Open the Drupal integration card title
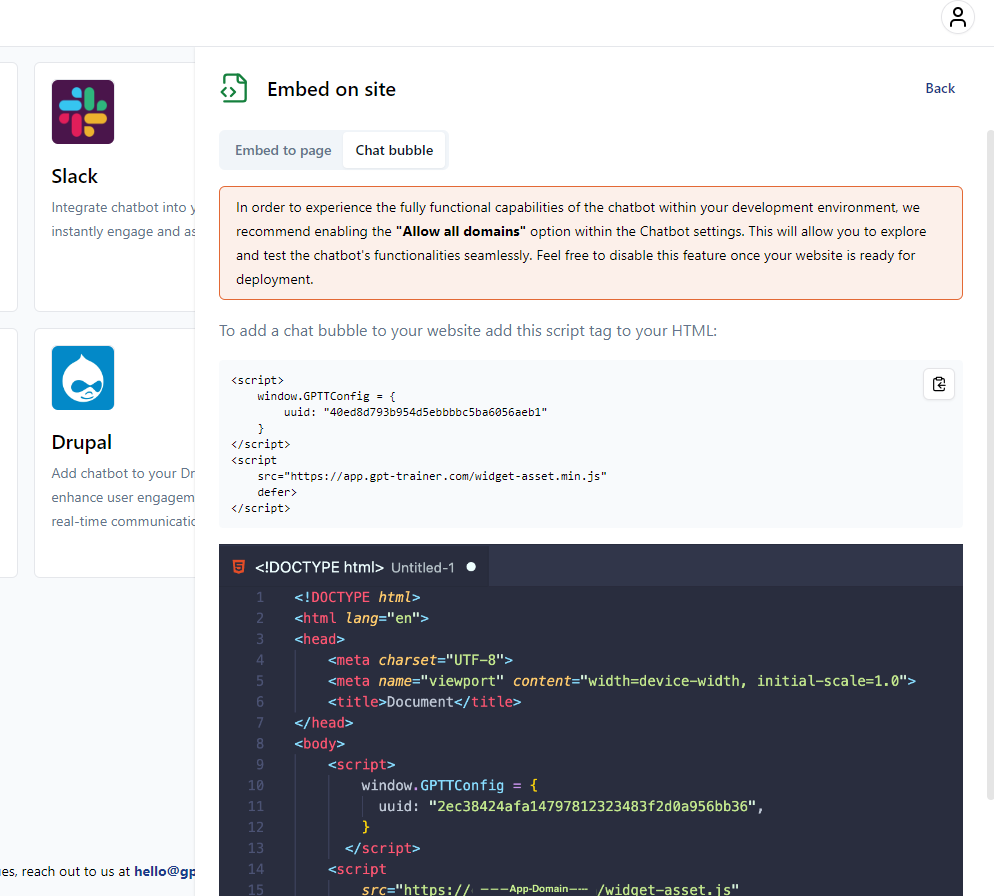994x896 pixels. [x=82, y=442]
